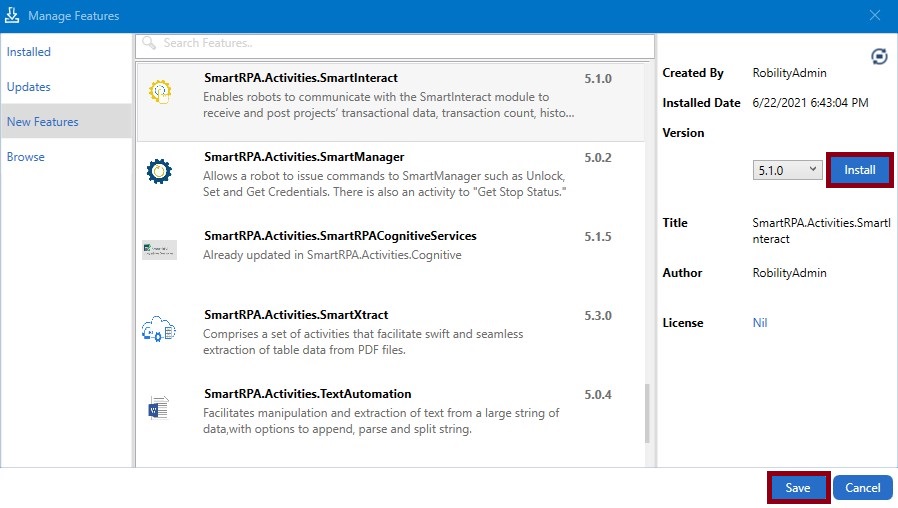Switch to the Updates tab
This screenshot has width=898, height=508.
tap(29, 87)
